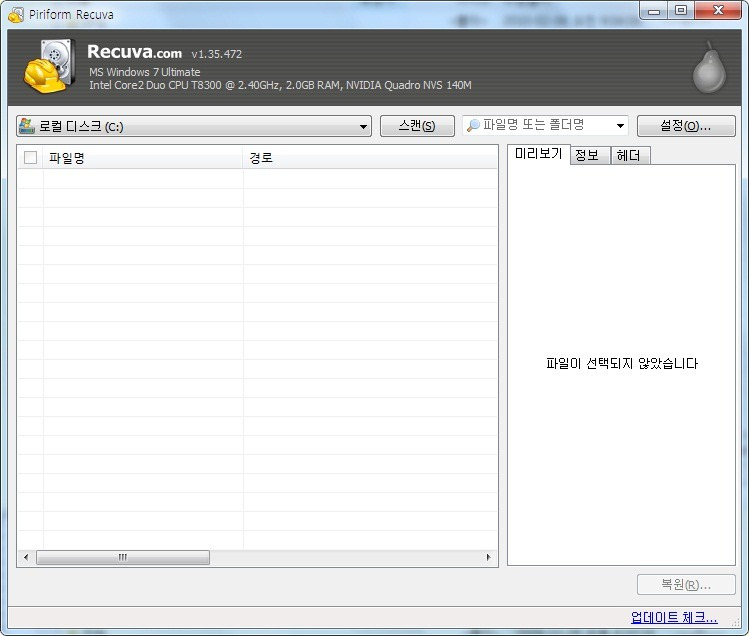The height and width of the screenshot is (636, 749).
Task: Toggle the select-all checkbox in file list header
Action: (31, 158)
